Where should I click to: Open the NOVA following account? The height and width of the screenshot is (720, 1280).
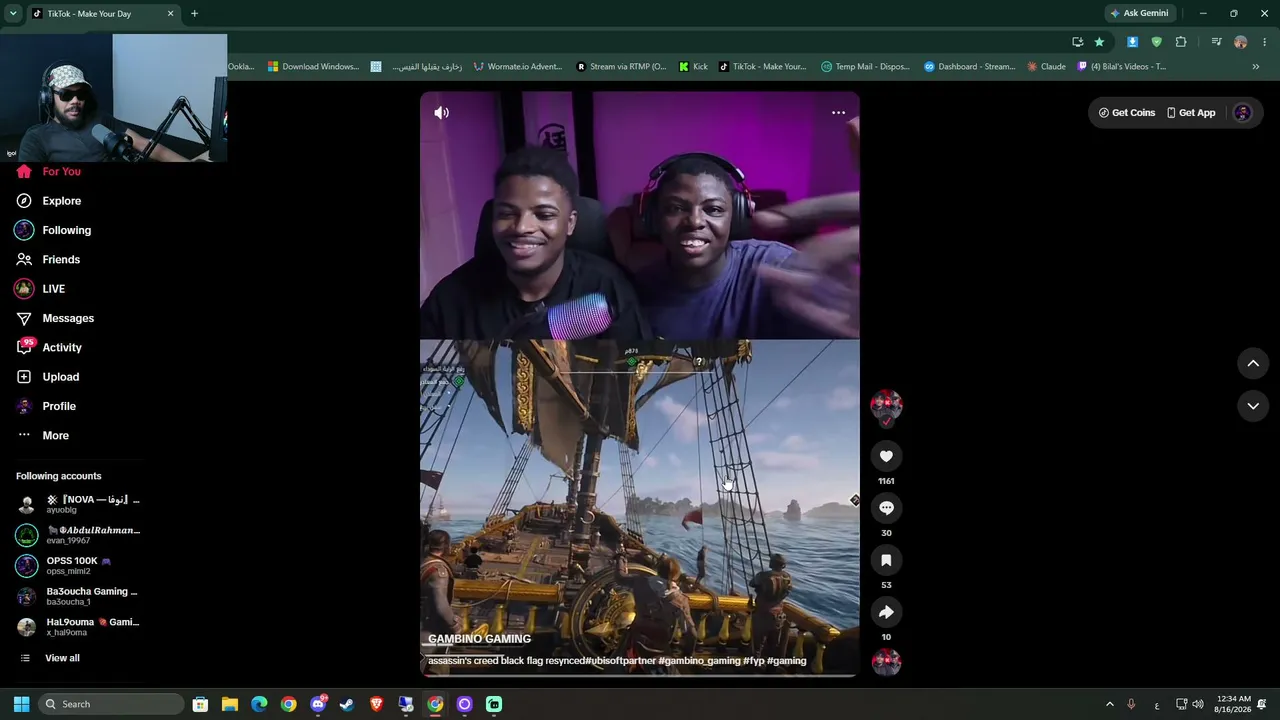click(78, 504)
